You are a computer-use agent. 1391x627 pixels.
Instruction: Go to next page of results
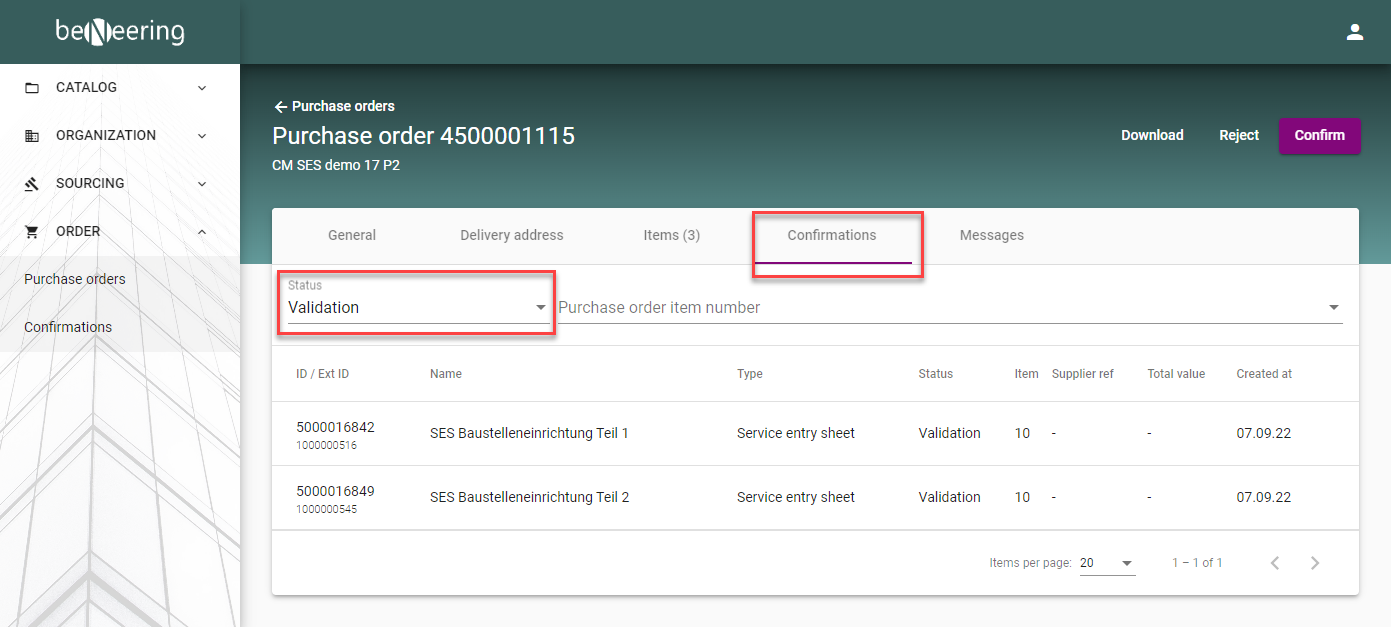pos(1315,563)
